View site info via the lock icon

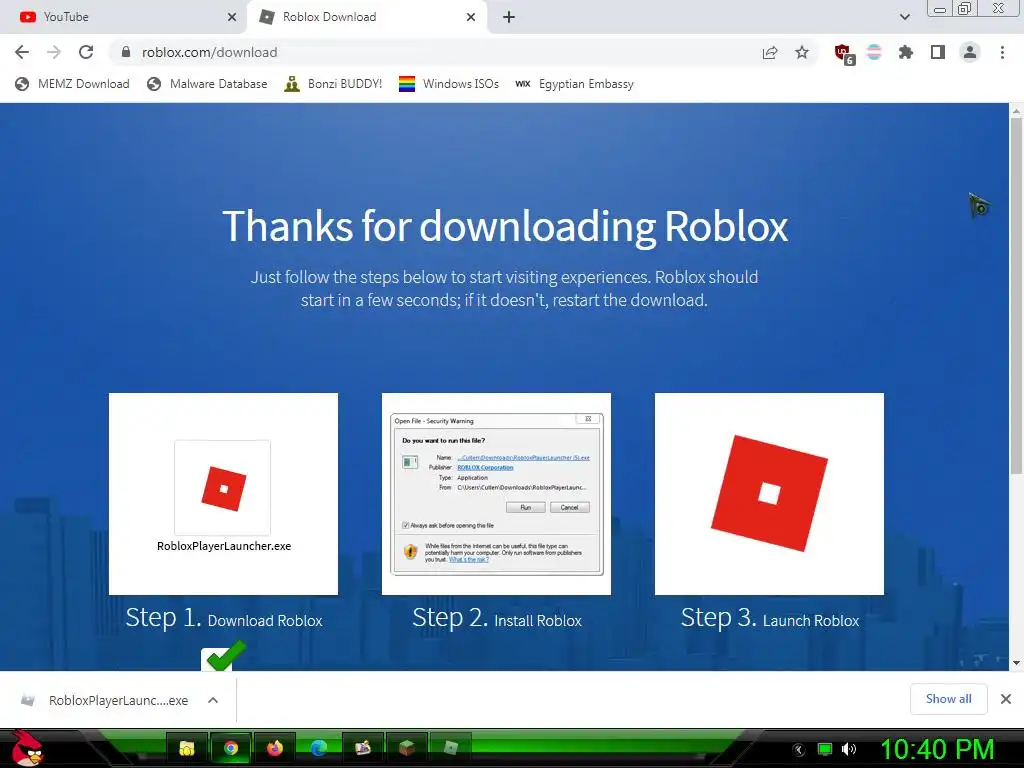126,52
